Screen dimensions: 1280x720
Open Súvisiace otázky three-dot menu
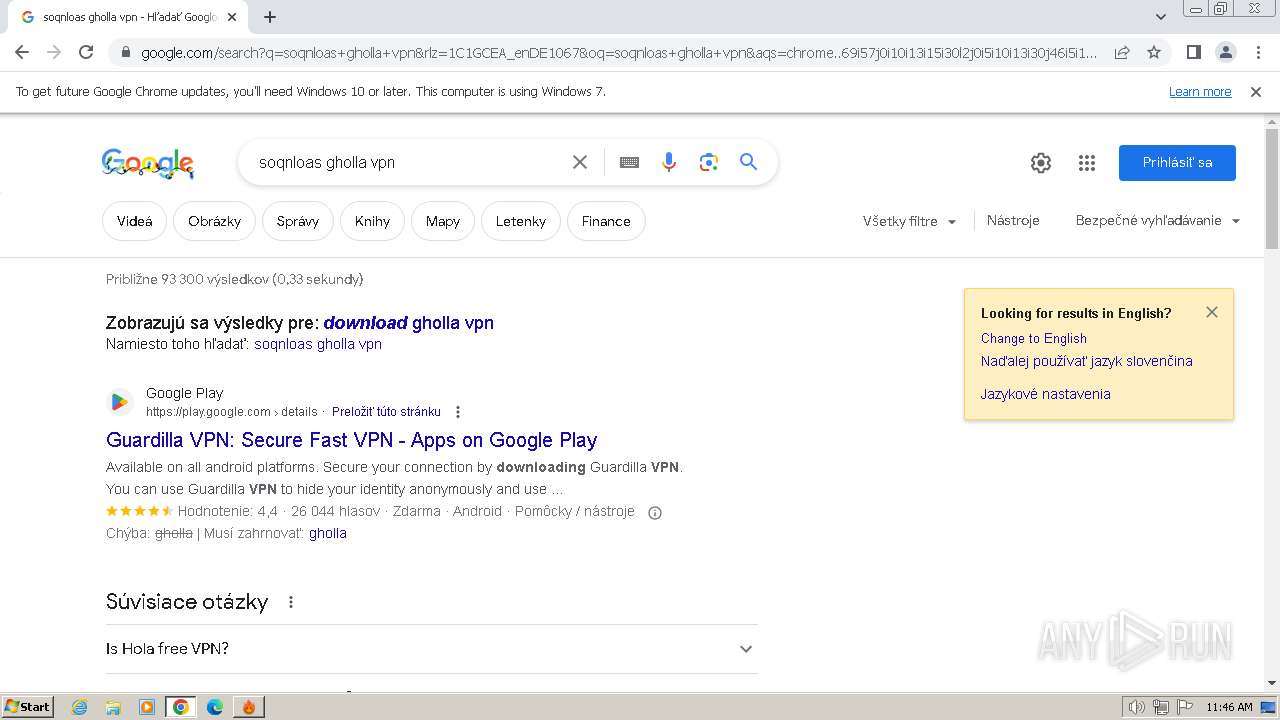[291, 602]
